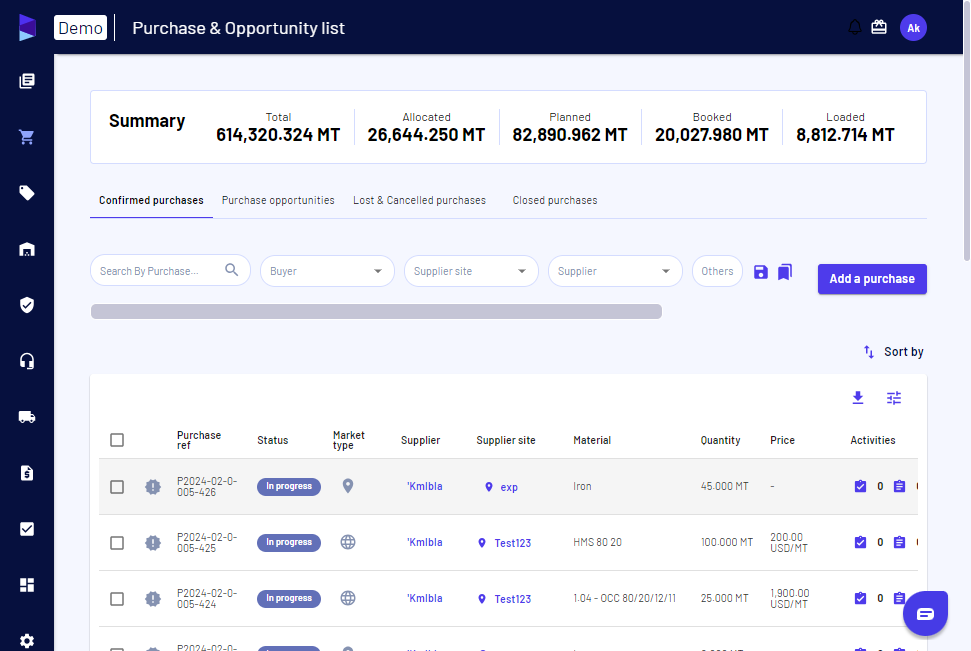The image size is (971, 651).
Task: Click the HMS 80 20 material cell
Action: pyautogui.click(x=597, y=542)
